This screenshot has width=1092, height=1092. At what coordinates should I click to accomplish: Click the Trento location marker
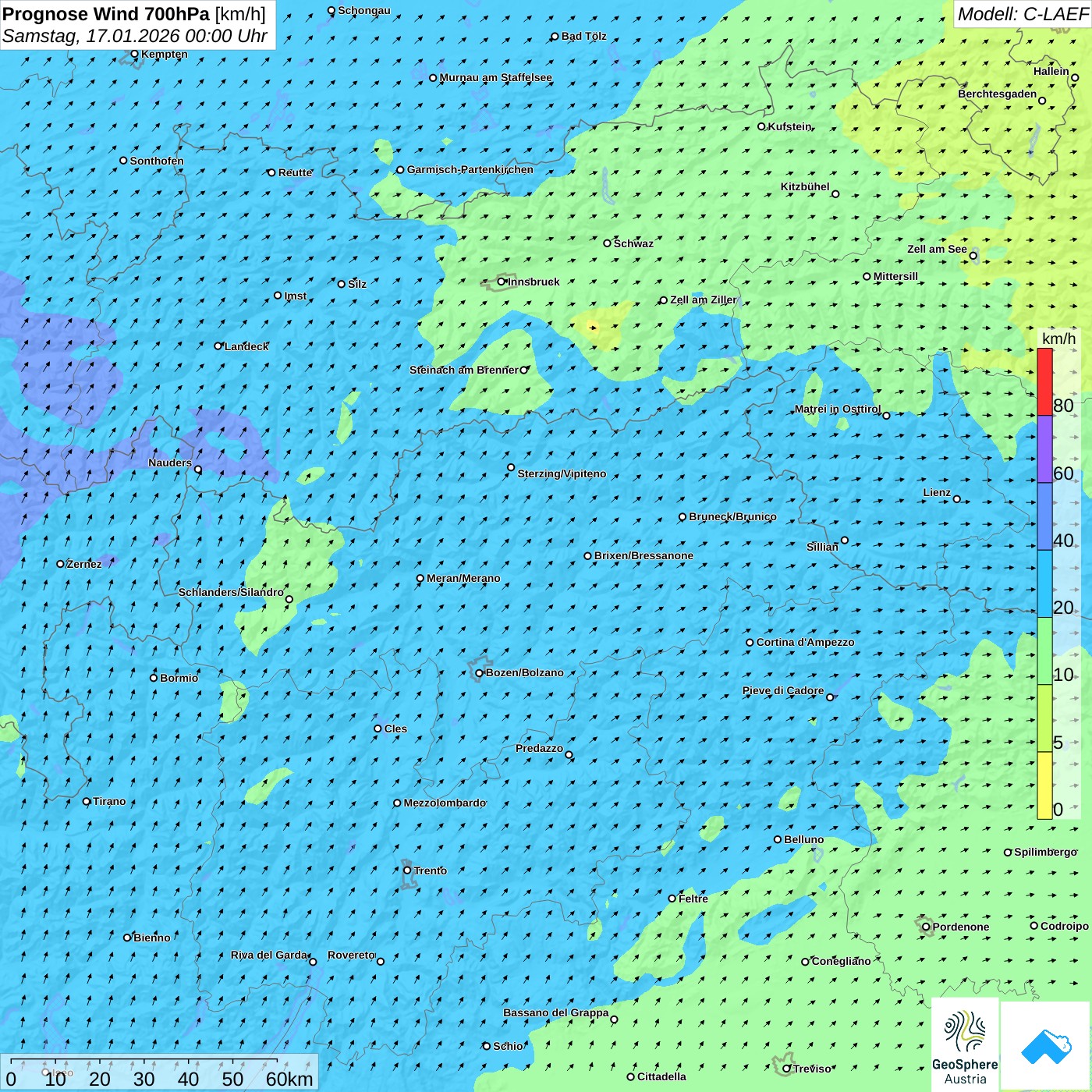407,870
